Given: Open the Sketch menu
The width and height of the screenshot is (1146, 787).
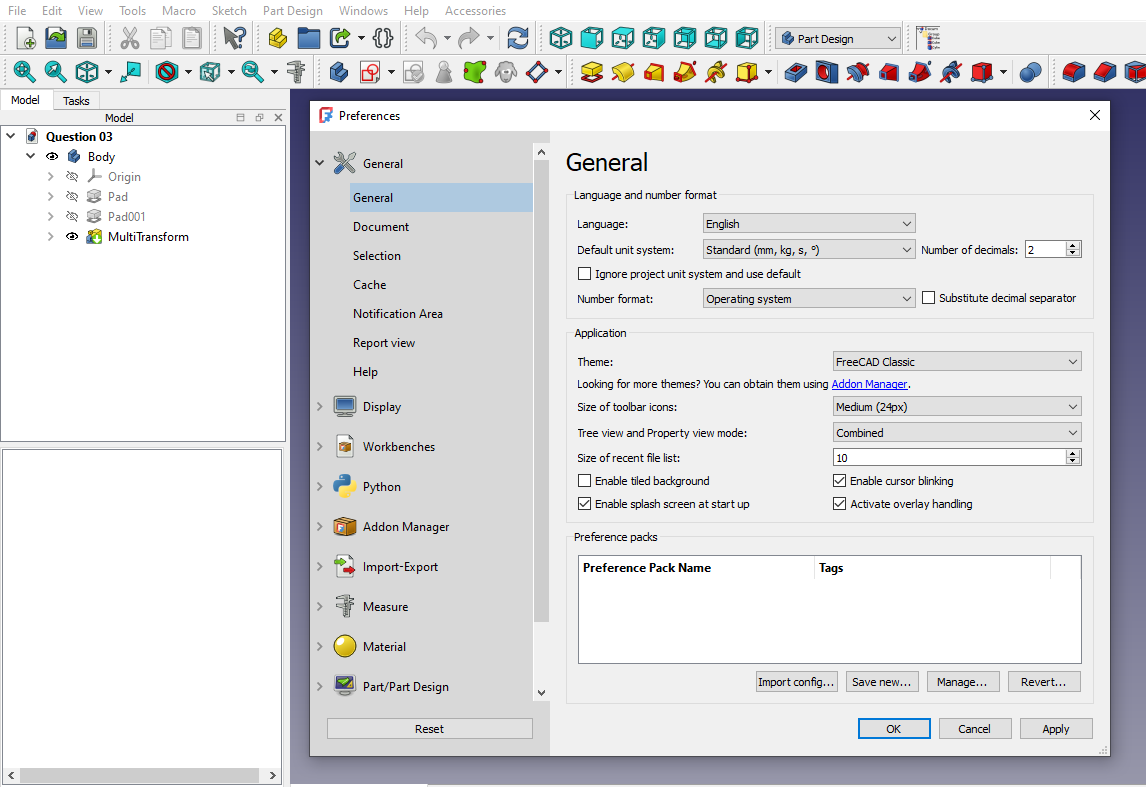Looking at the screenshot, I should pyautogui.click(x=229, y=11).
